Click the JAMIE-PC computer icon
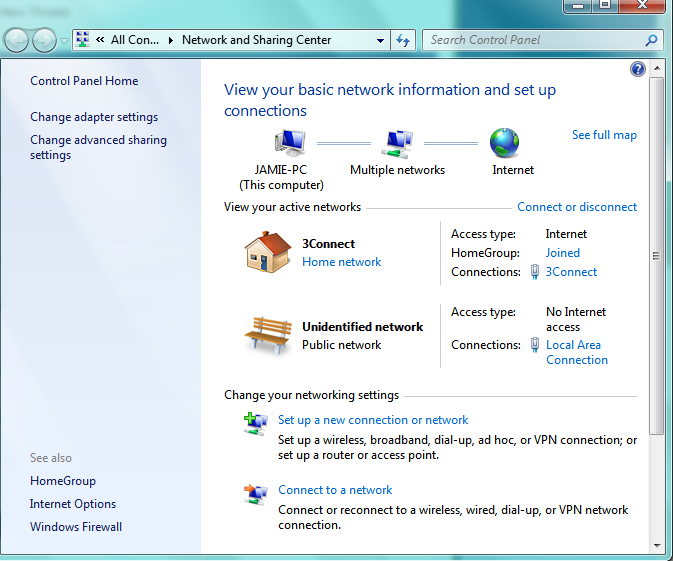The width and height of the screenshot is (673, 561). [287, 143]
